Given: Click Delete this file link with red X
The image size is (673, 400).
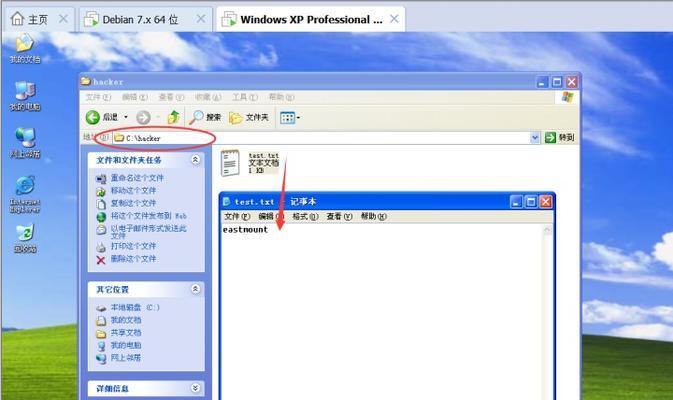Looking at the screenshot, I should (133, 259).
